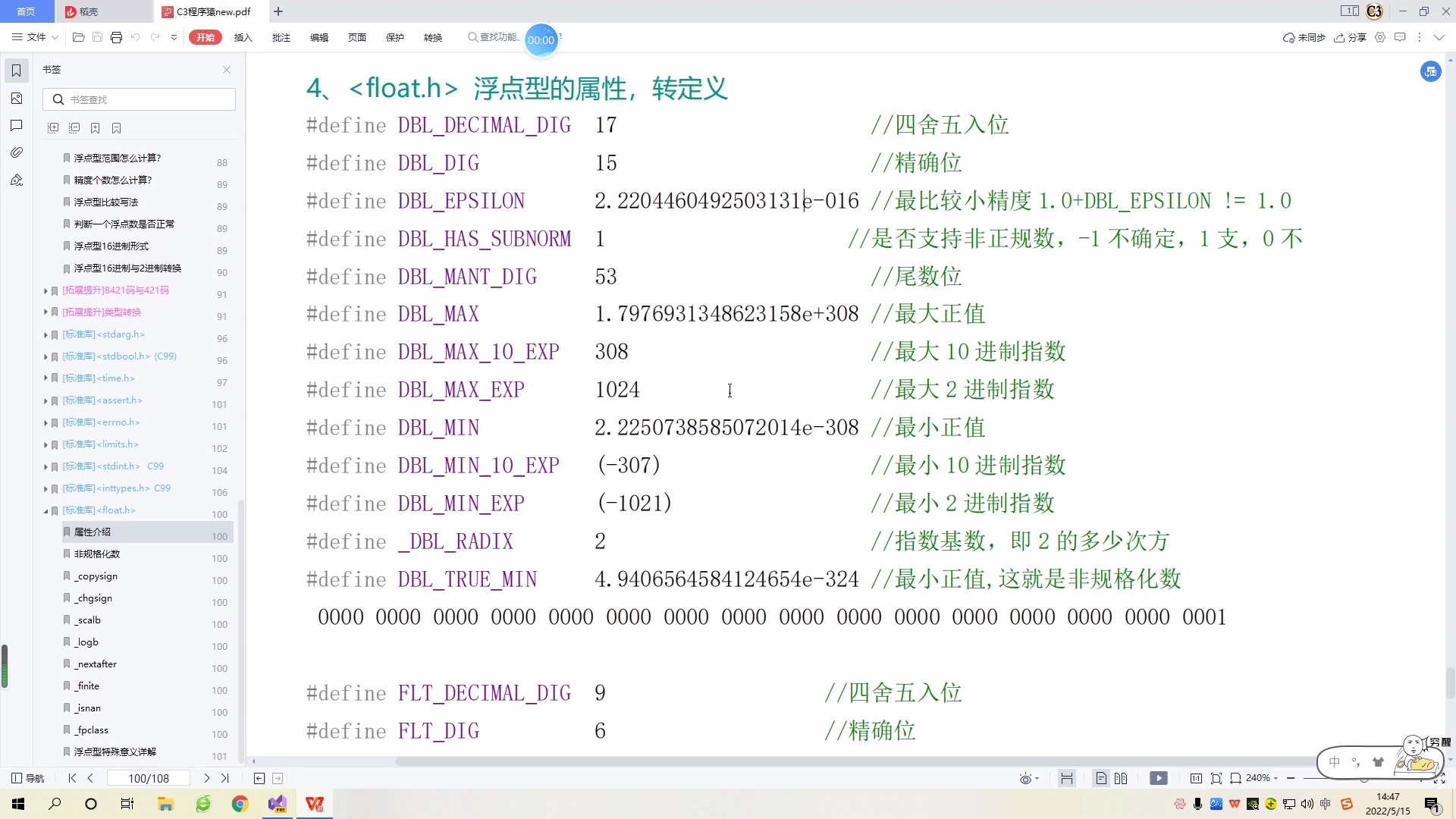1456x819 pixels.
Task: Select the bookmarks panel icon in left sidebar
Action: tap(16, 69)
